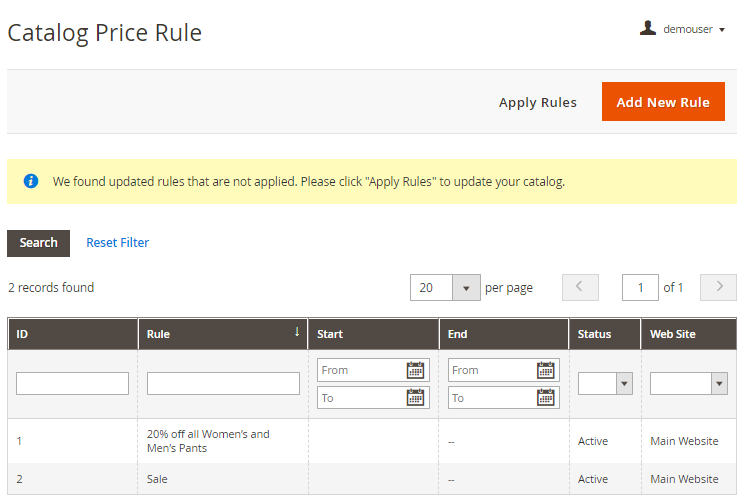Open the 20% off Women's Pants rule row

208,441
